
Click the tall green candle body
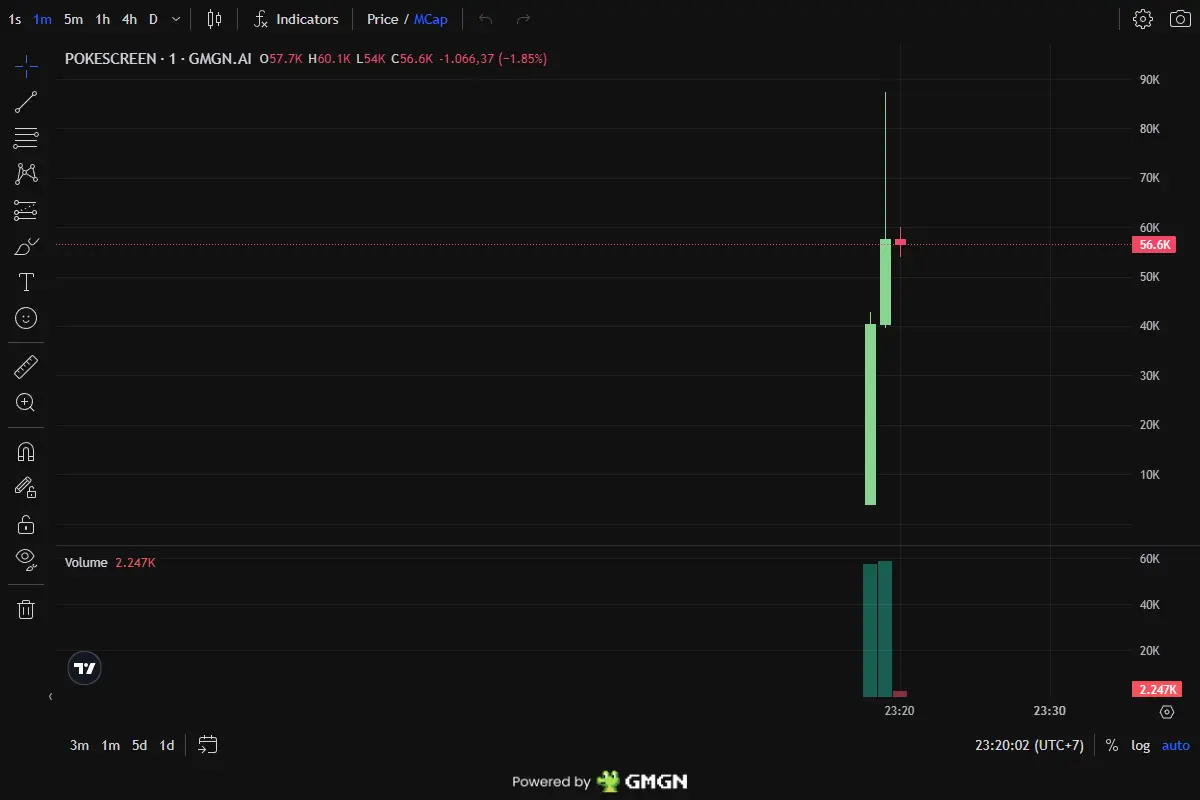coord(870,415)
